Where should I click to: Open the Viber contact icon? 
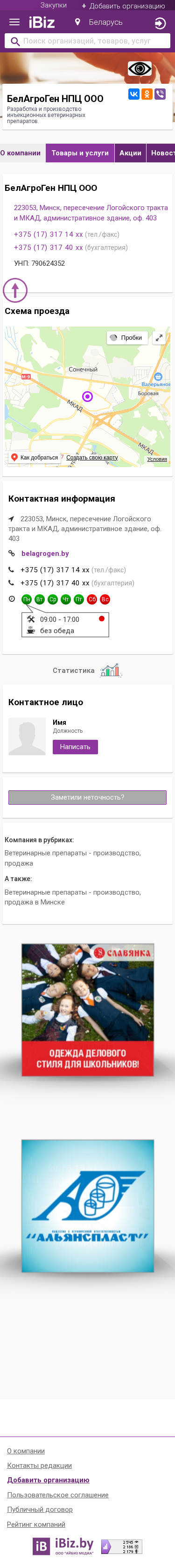click(160, 94)
